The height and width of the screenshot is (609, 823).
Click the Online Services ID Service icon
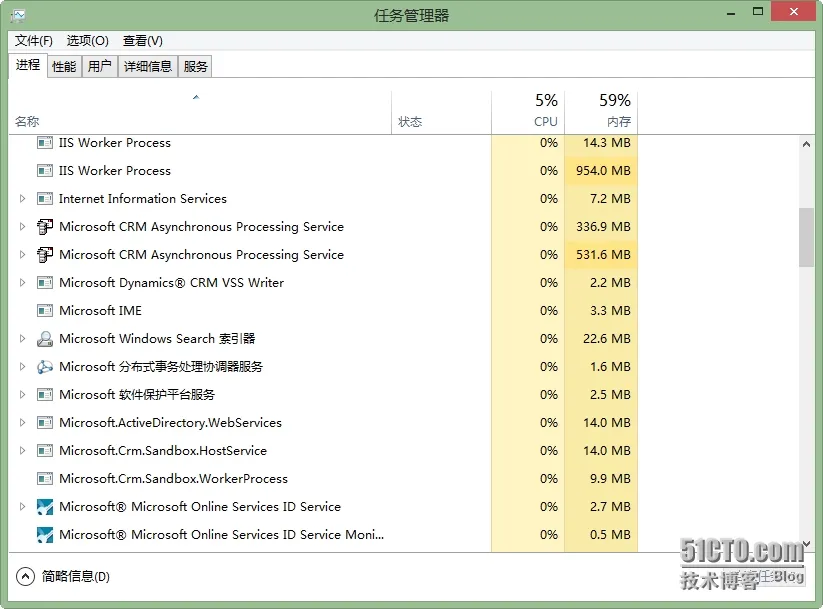coord(45,507)
